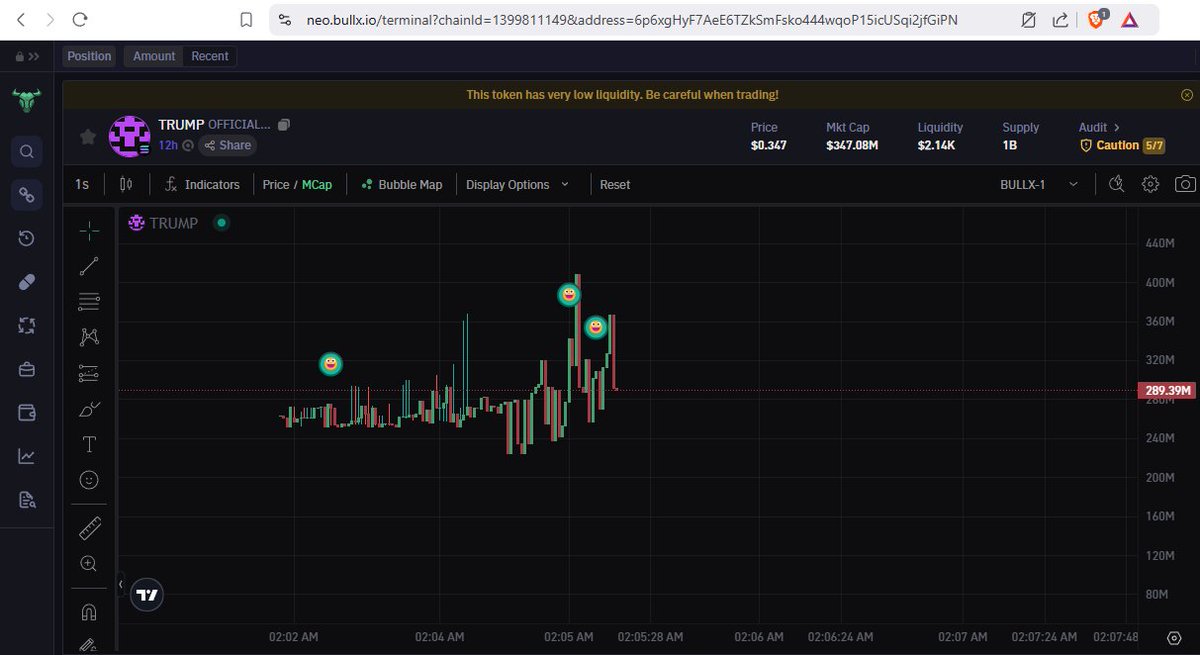Click the 12h token age label
Image resolution: width=1200 pixels, height=655 pixels.
(168, 145)
